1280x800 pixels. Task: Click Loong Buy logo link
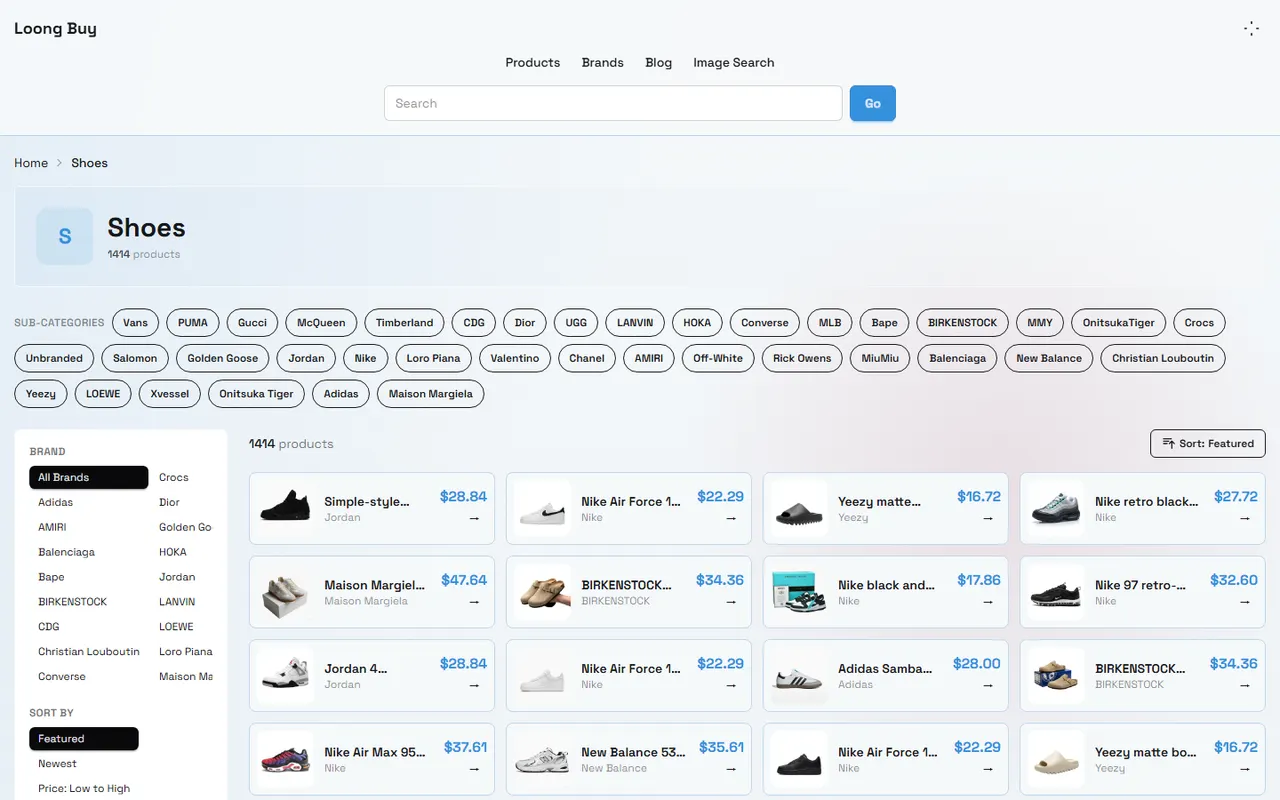click(x=55, y=28)
